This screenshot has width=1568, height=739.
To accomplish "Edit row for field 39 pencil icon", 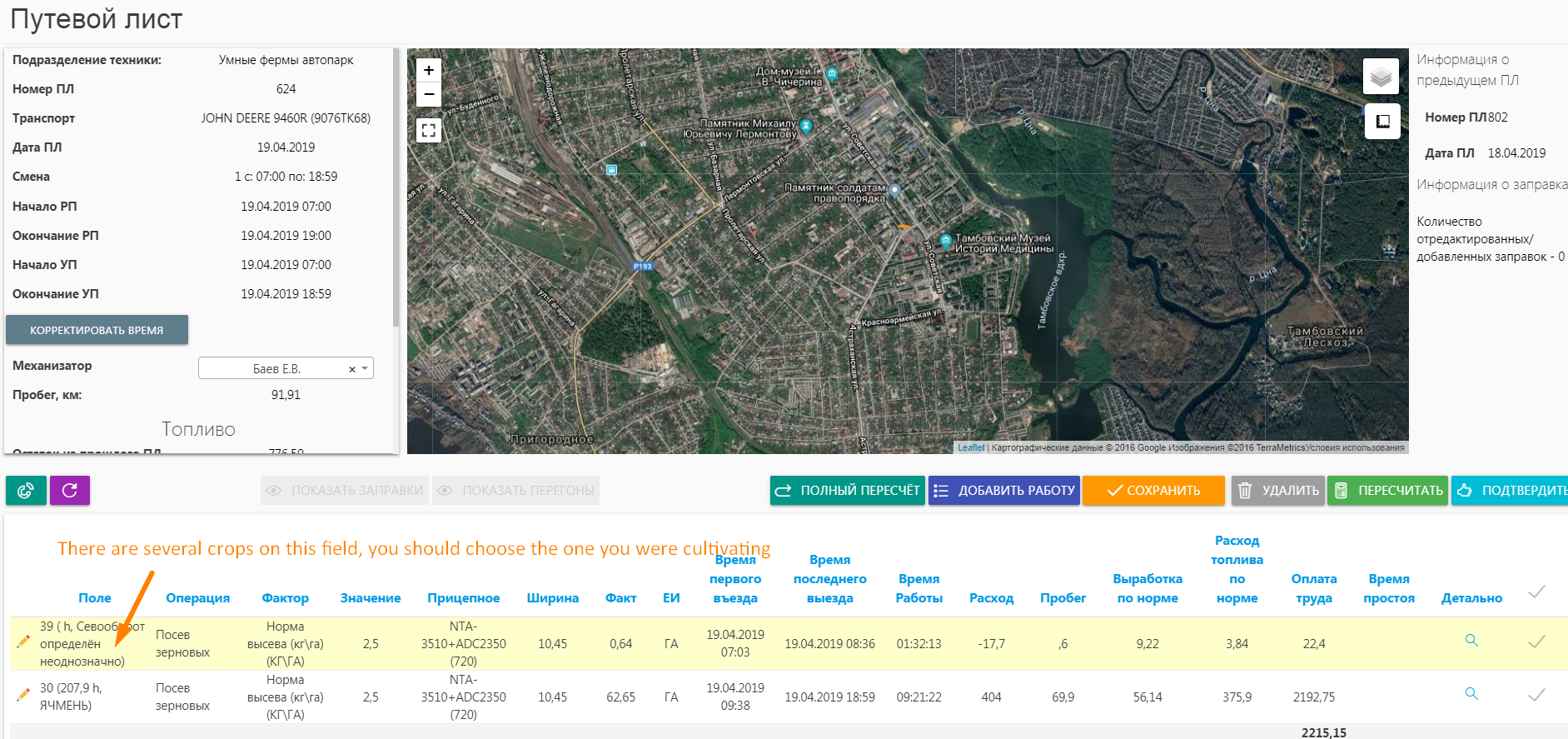I will click(x=23, y=642).
